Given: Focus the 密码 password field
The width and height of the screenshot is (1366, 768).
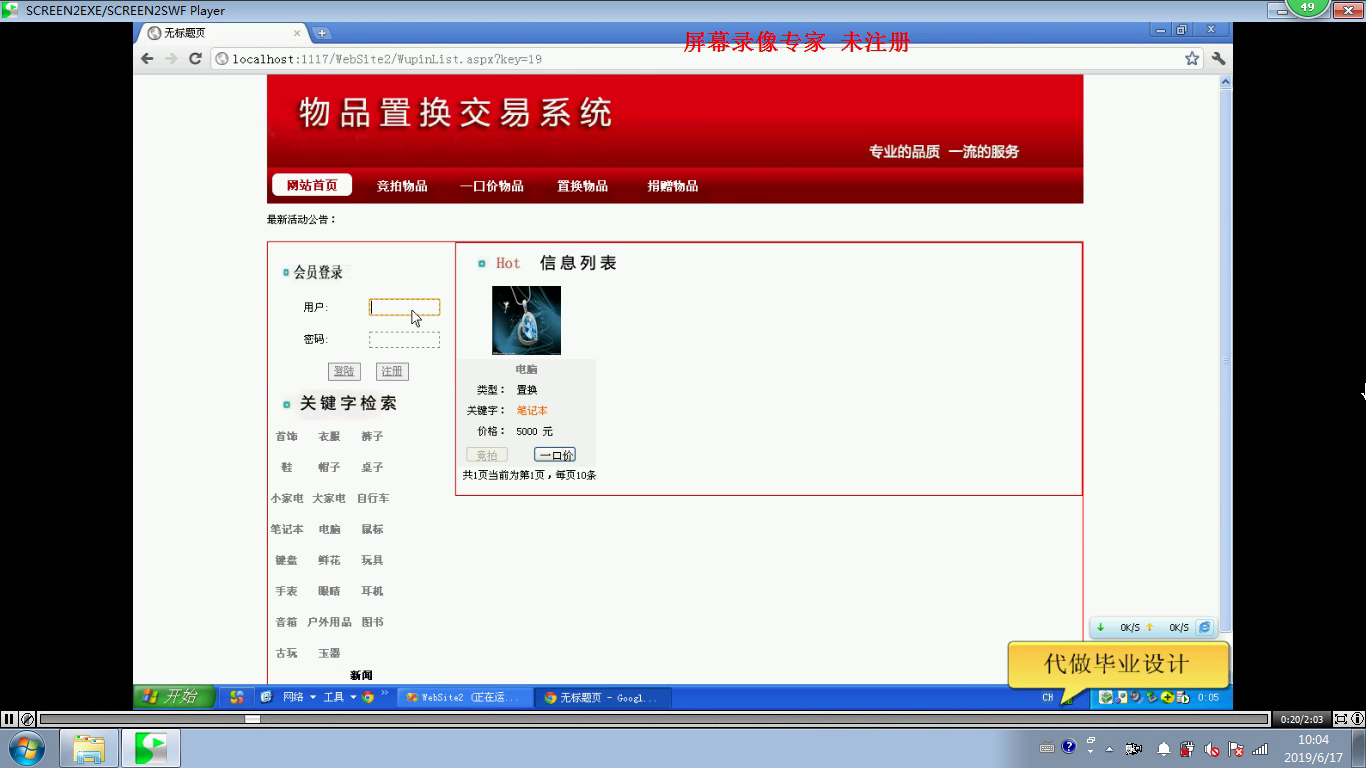Looking at the screenshot, I should tap(404, 340).
